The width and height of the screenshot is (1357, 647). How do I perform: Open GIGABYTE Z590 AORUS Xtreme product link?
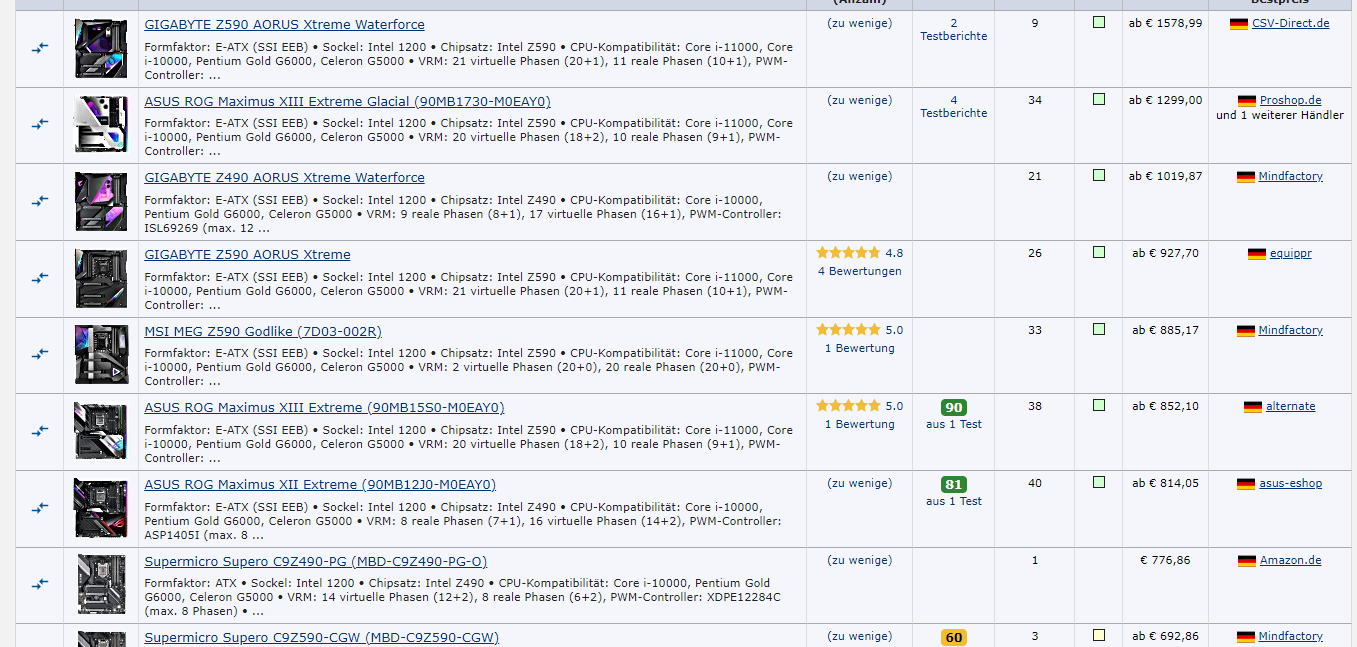[247, 254]
